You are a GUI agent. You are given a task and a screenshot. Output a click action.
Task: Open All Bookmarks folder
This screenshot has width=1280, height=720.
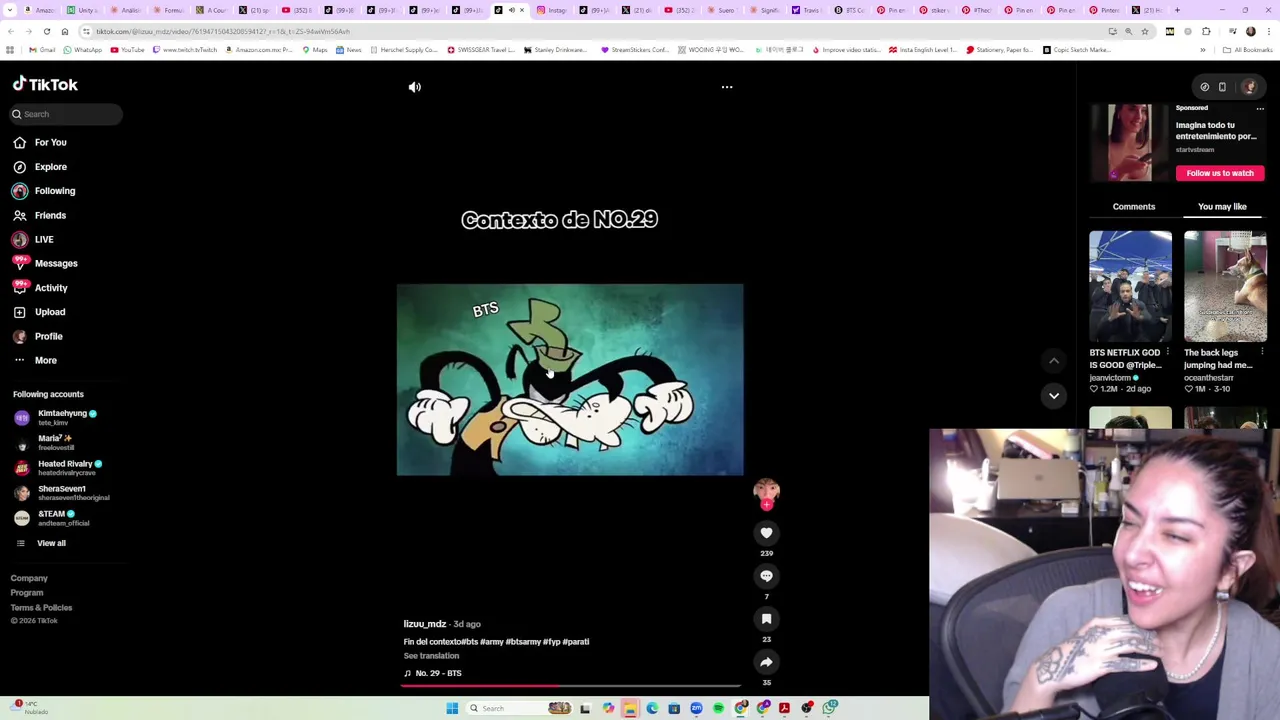point(1248,49)
